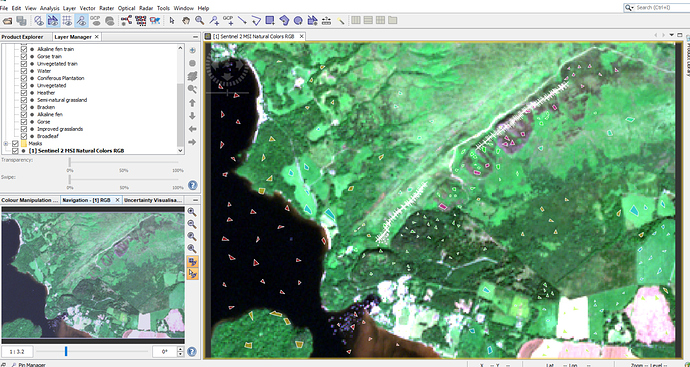Open the search options dropdown magnifier

point(629,8)
